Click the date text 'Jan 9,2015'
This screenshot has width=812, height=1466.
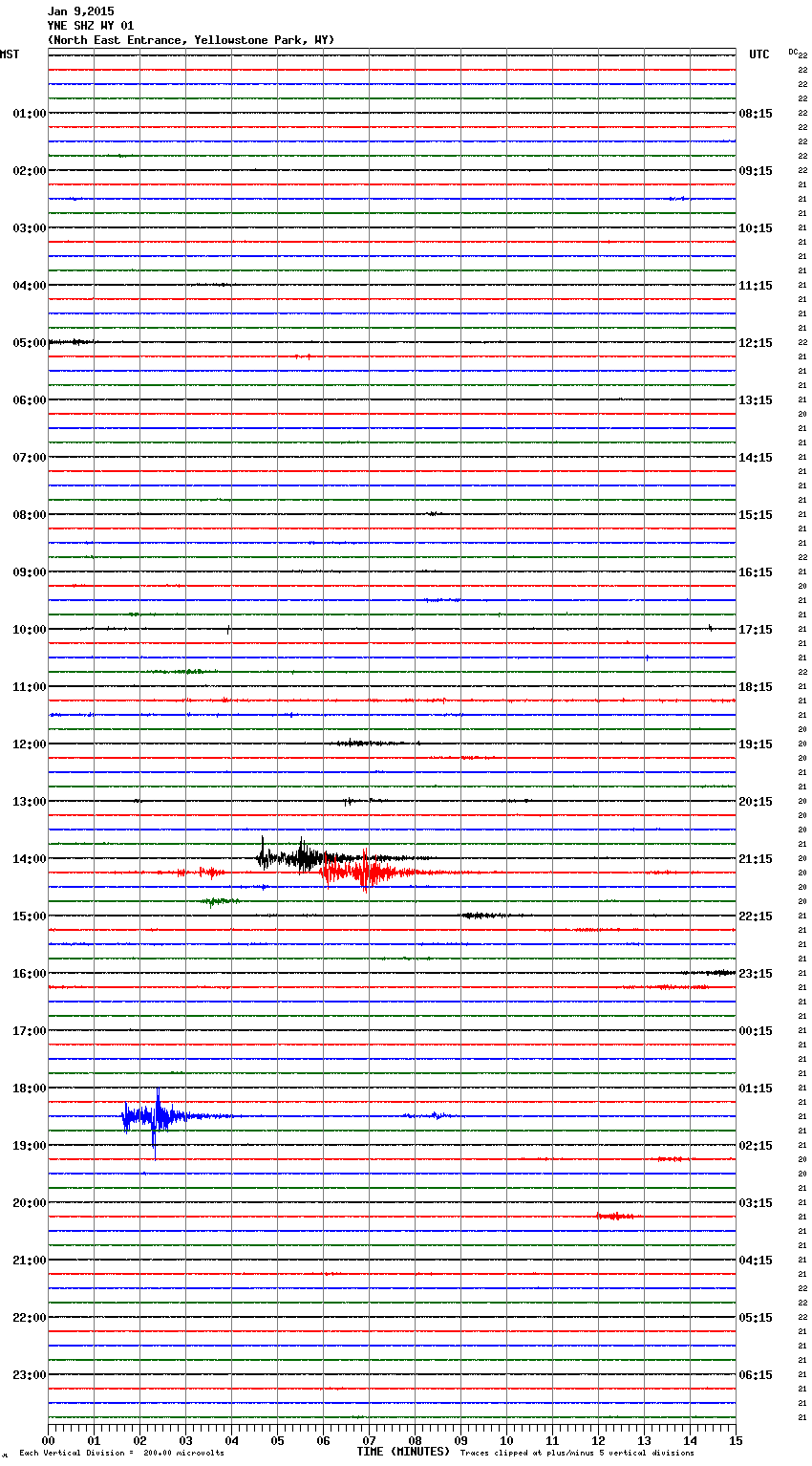tap(80, 11)
